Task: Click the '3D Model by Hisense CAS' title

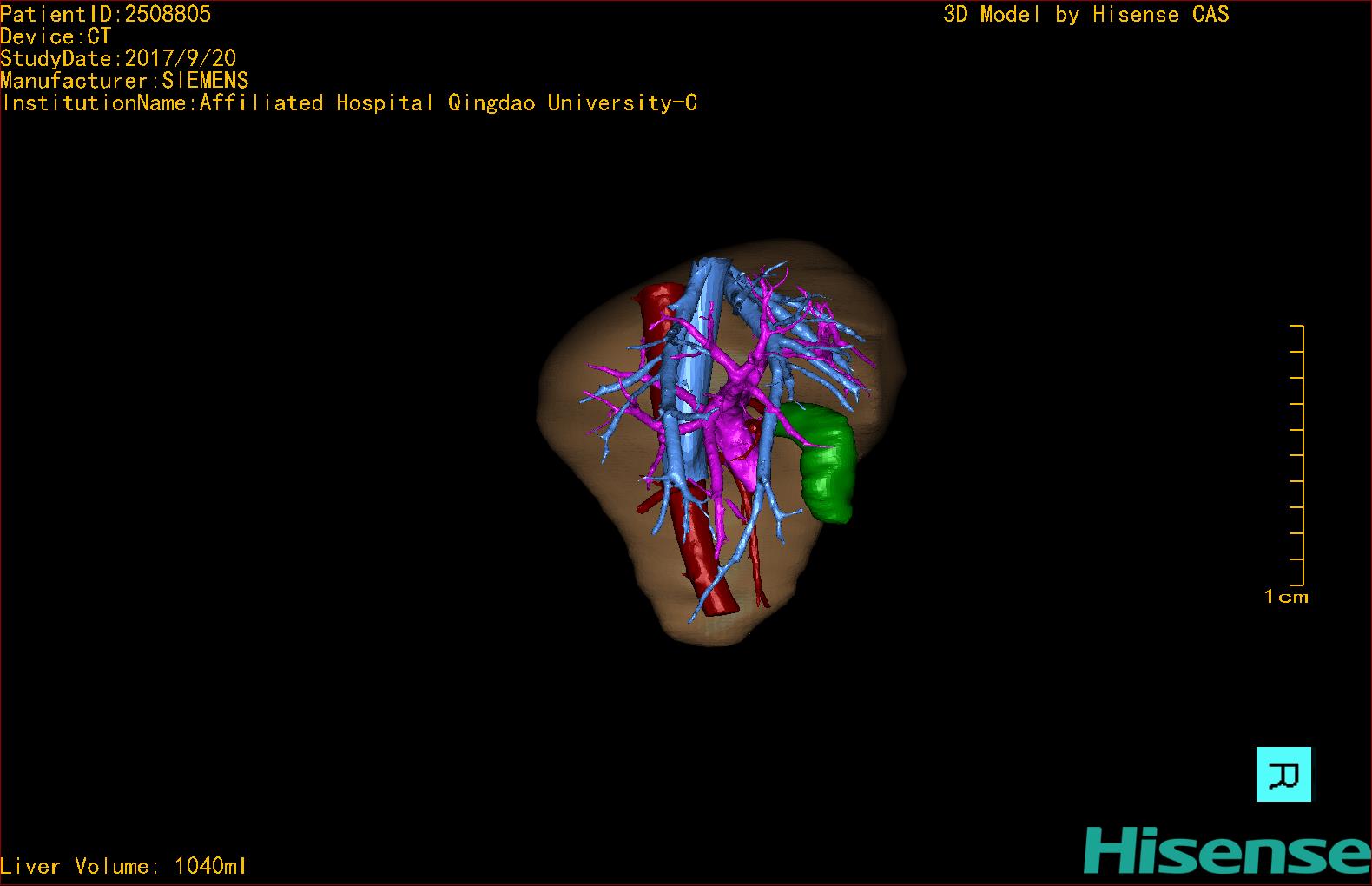Action: pos(1086,14)
